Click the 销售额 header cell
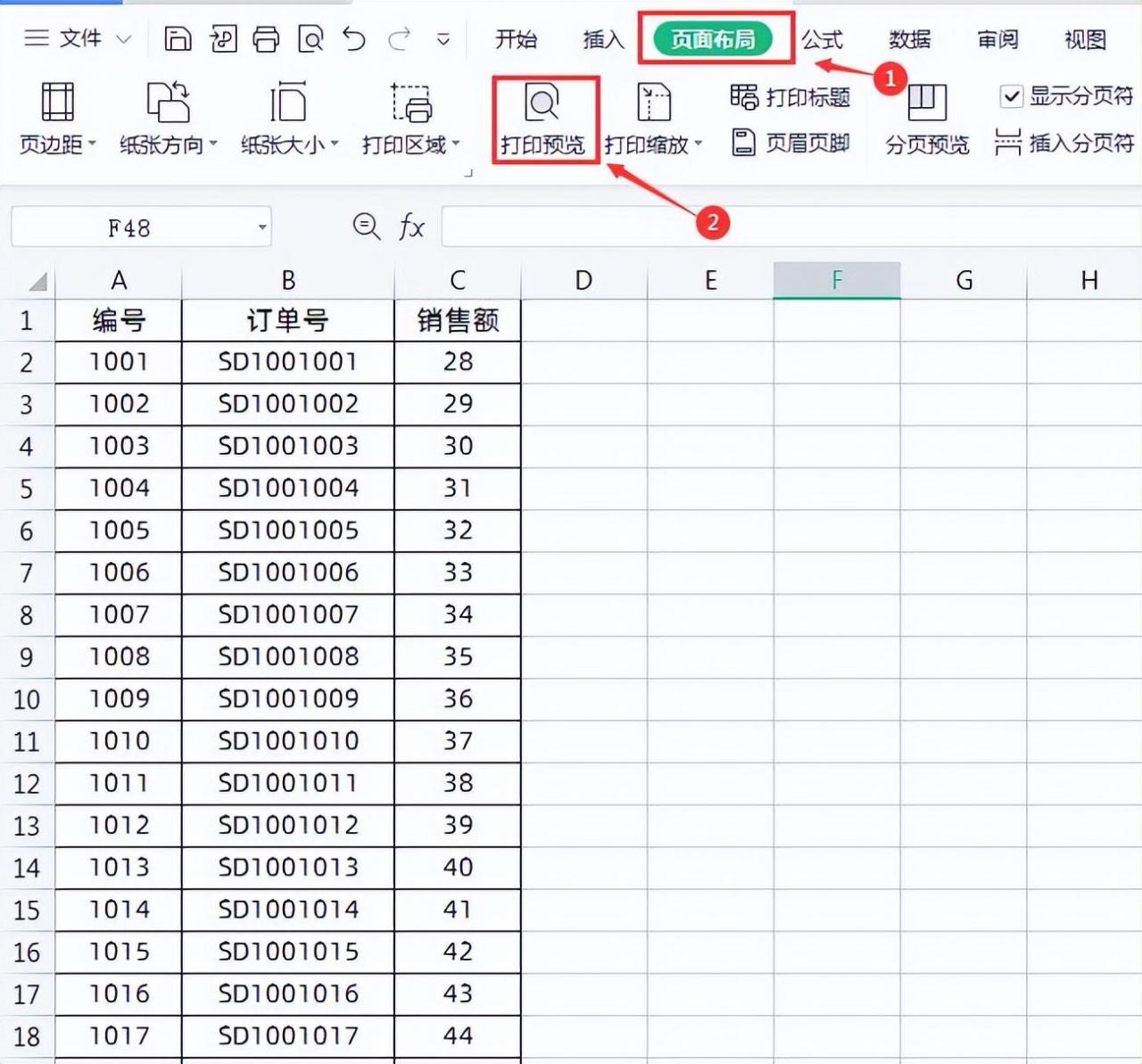This screenshot has height=1064, width=1142. [458, 320]
